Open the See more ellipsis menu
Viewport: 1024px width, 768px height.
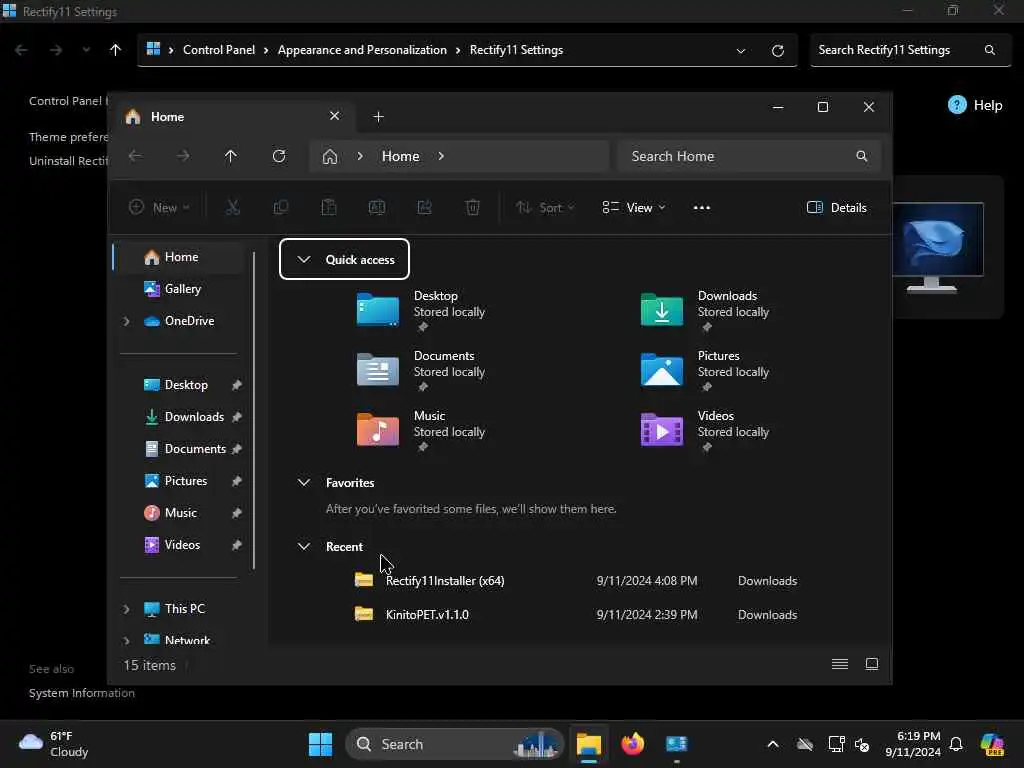(701, 208)
